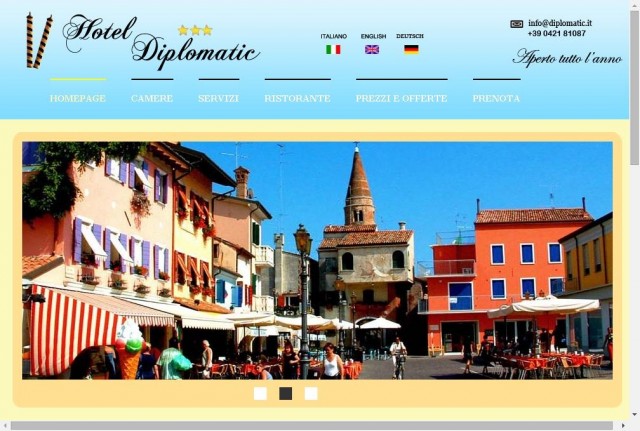Select the dark active slideshow indicator
Viewport: 640px width, 431px height.
(x=285, y=393)
